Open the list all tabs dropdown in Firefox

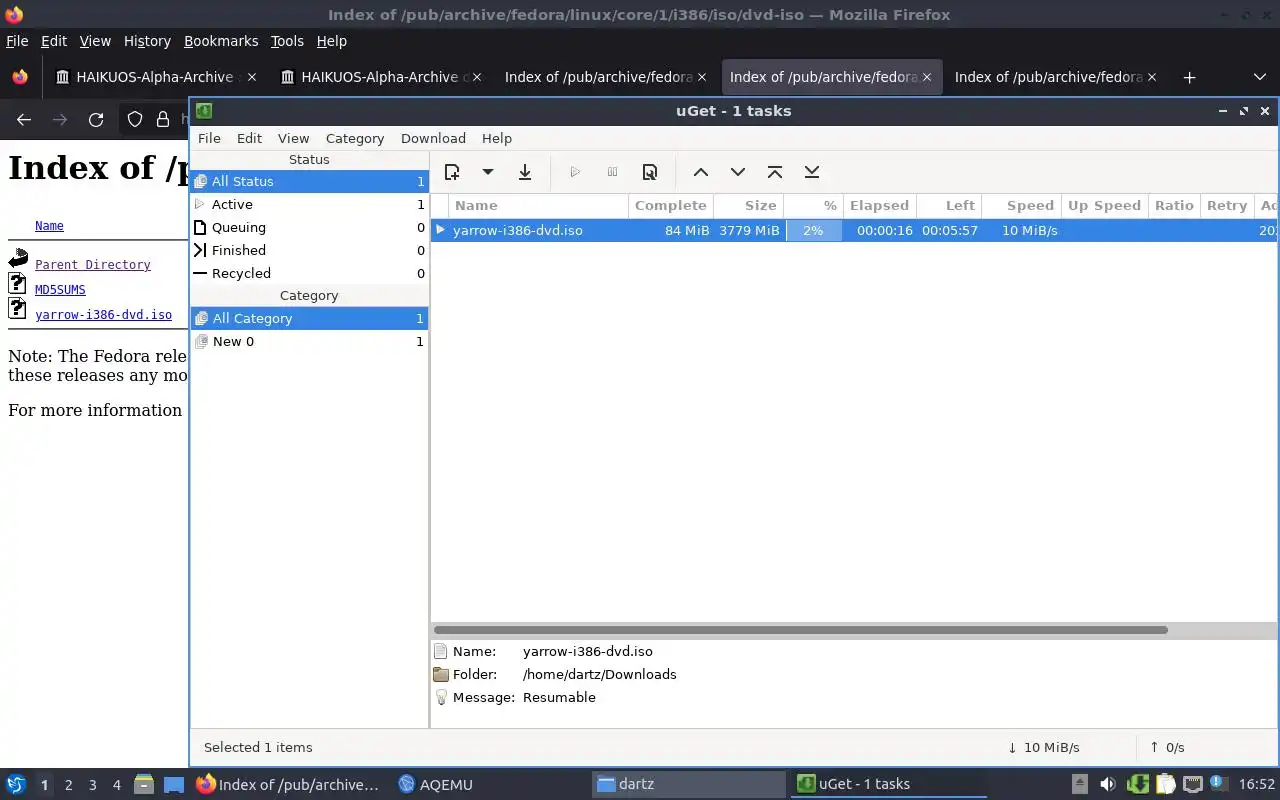1259,77
